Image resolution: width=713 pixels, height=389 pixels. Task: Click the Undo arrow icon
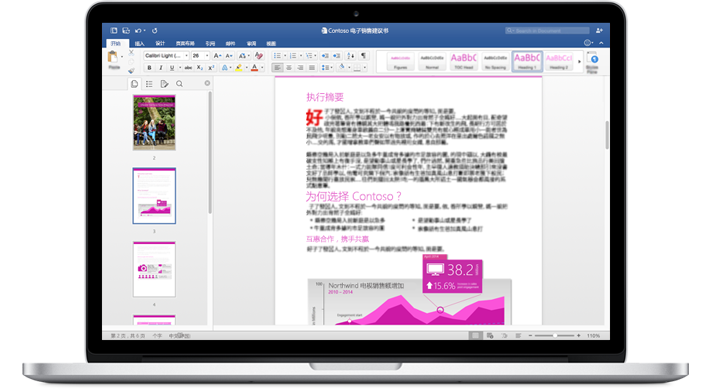(138, 30)
